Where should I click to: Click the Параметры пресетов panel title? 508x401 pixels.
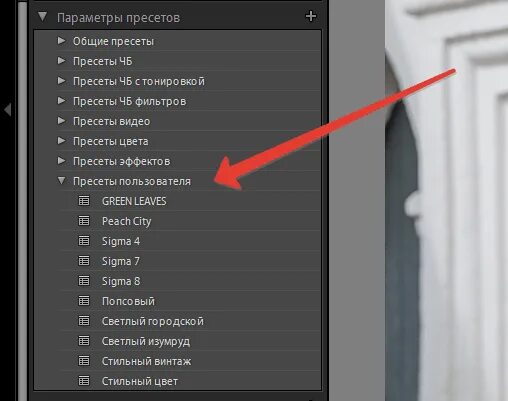click(118, 18)
